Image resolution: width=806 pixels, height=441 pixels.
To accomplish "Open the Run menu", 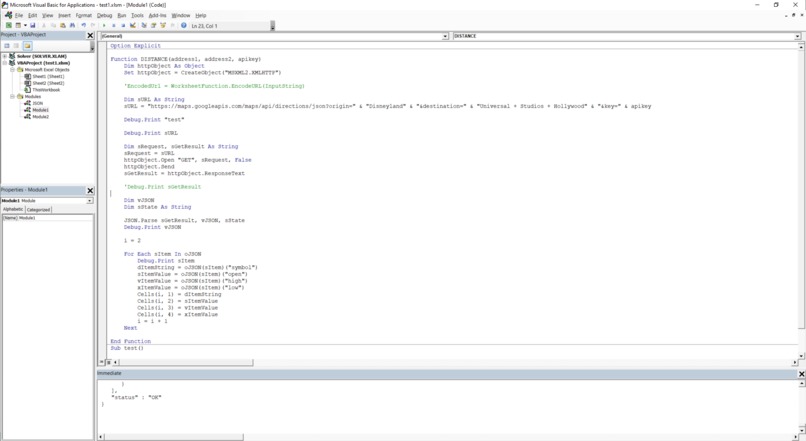I will click(121, 15).
